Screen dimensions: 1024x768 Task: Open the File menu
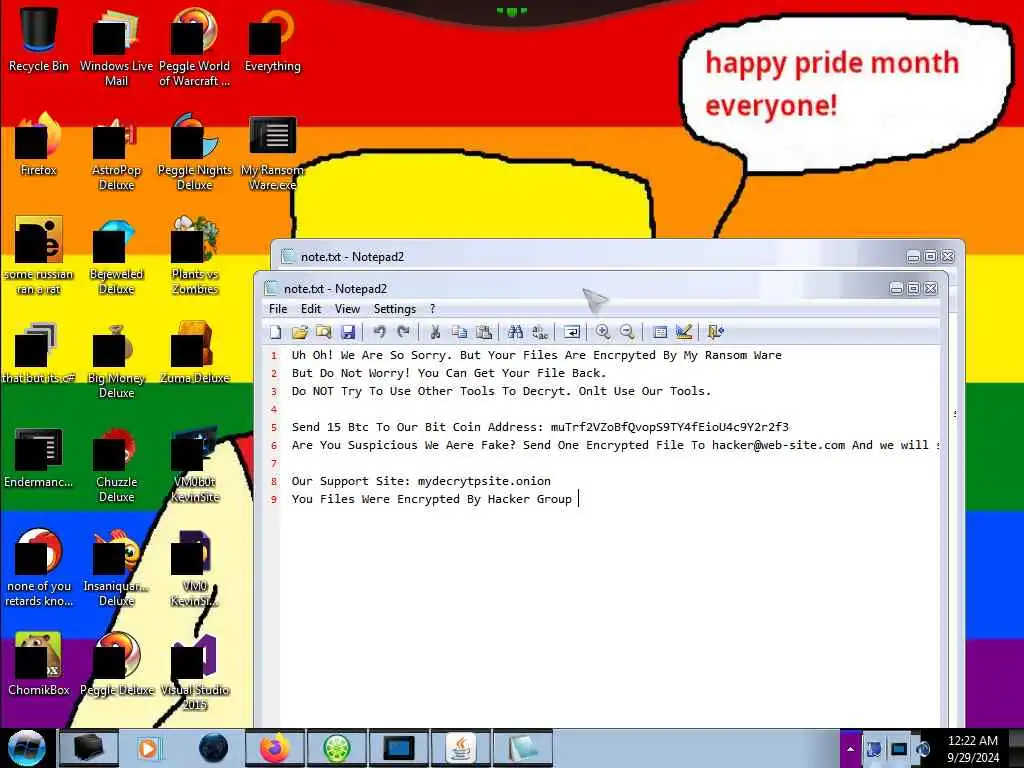[278, 309]
